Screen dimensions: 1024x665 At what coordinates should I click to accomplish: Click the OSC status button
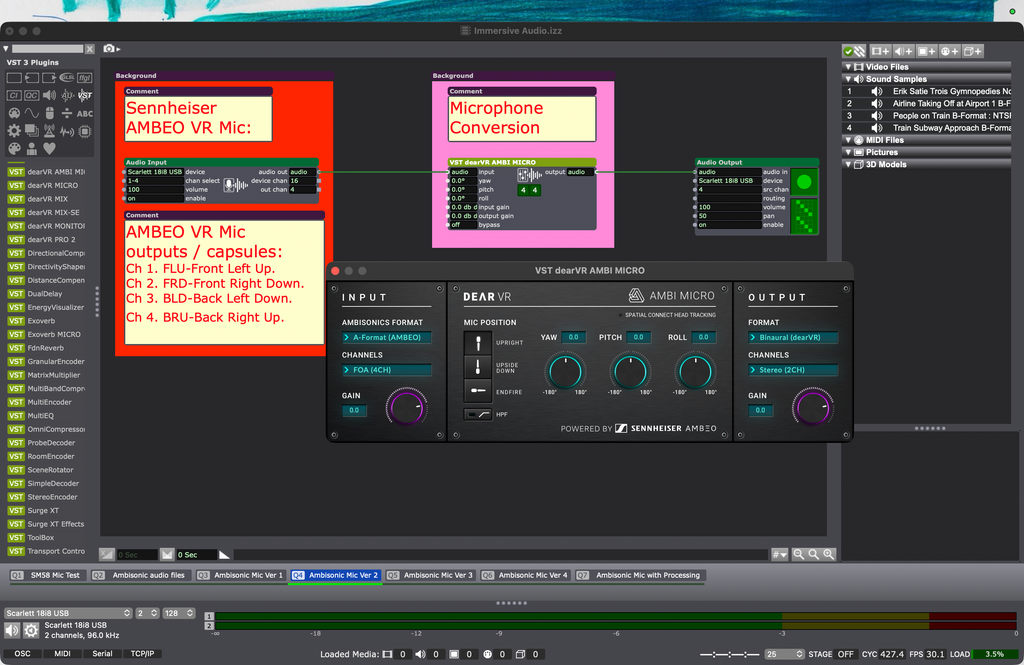click(22, 653)
